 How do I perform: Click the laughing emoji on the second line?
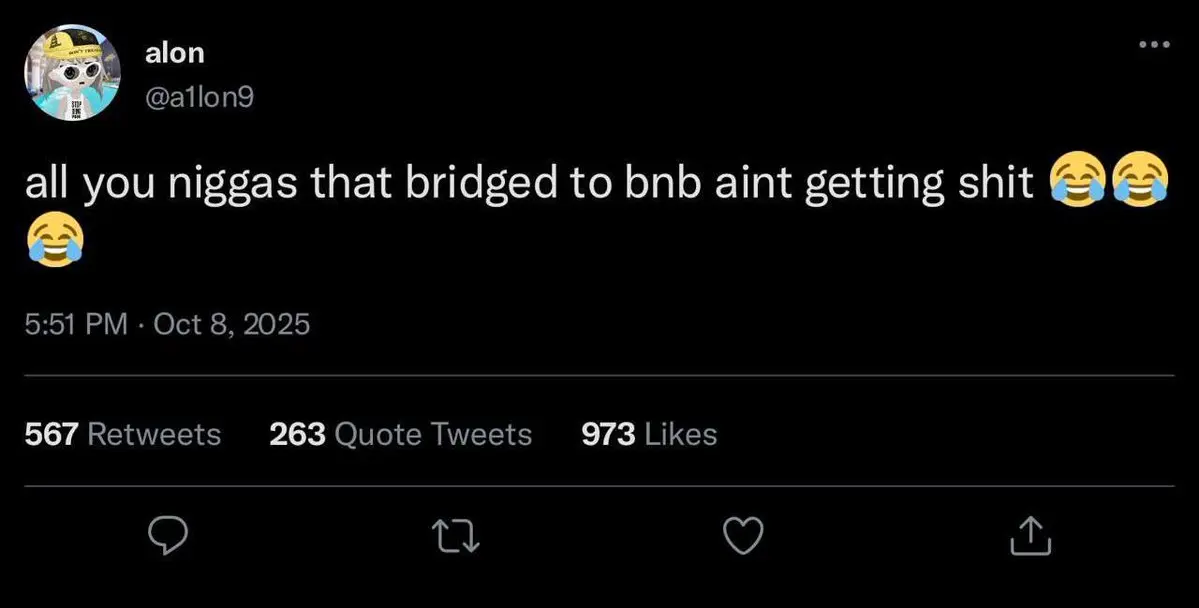53,240
